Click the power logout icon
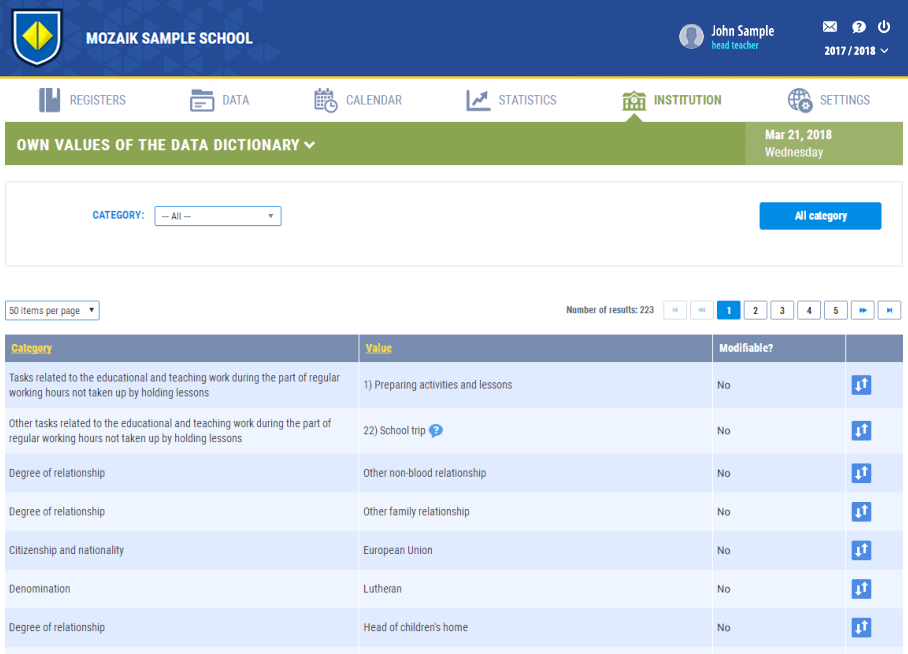 click(x=884, y=27)
